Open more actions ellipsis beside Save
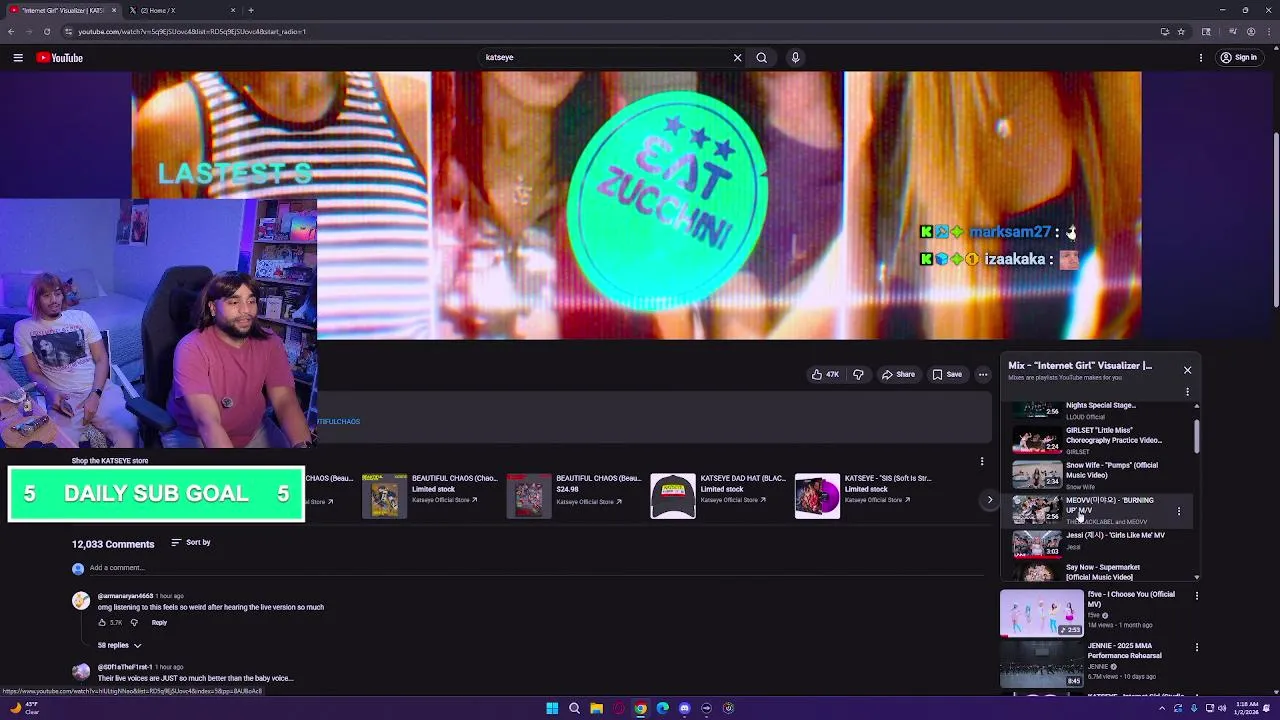Viewport: 1280px width, 720px height. [x=983, y=374]
